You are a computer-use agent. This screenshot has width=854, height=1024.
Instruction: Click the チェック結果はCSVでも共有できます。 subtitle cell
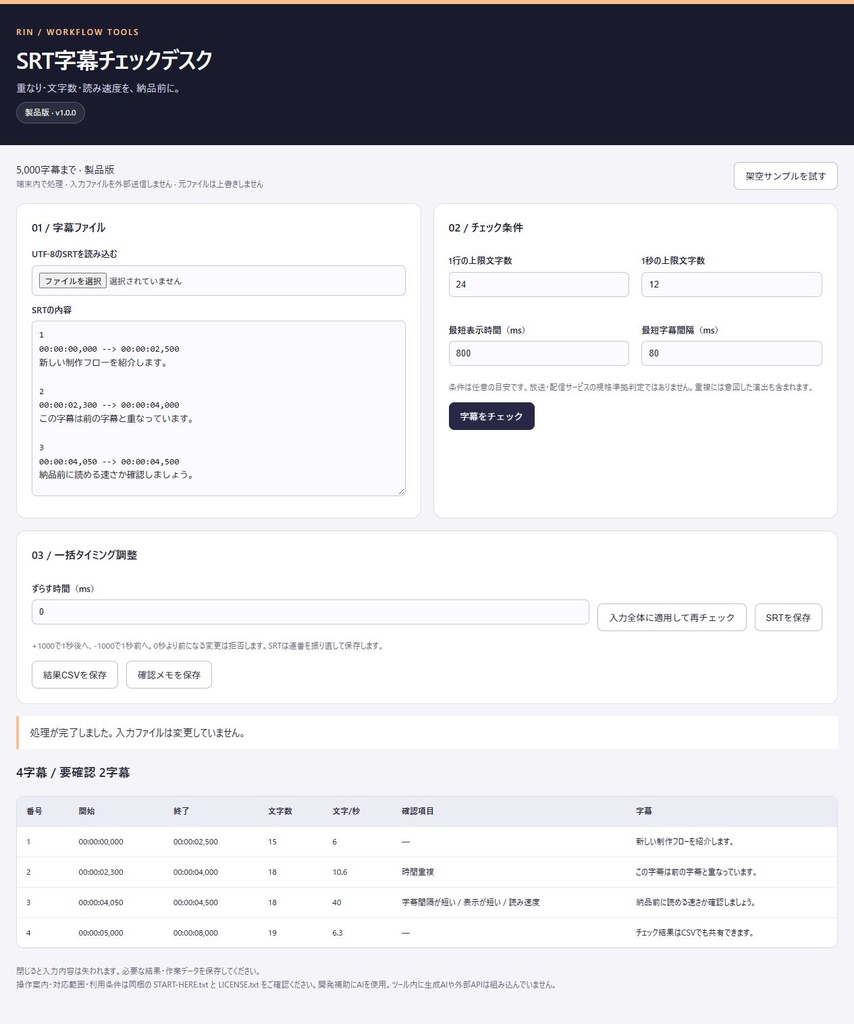pyautogui.click(x=695, y=933)
